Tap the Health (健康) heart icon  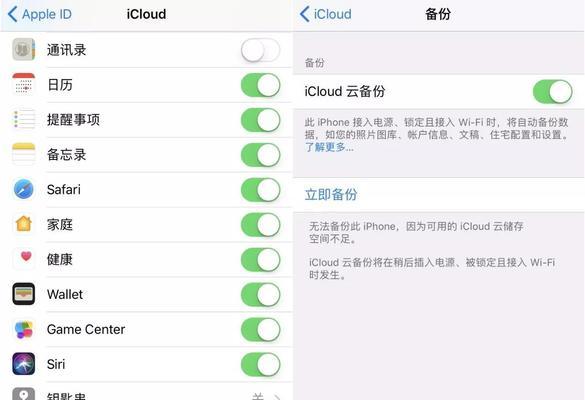tap(24, 259)
